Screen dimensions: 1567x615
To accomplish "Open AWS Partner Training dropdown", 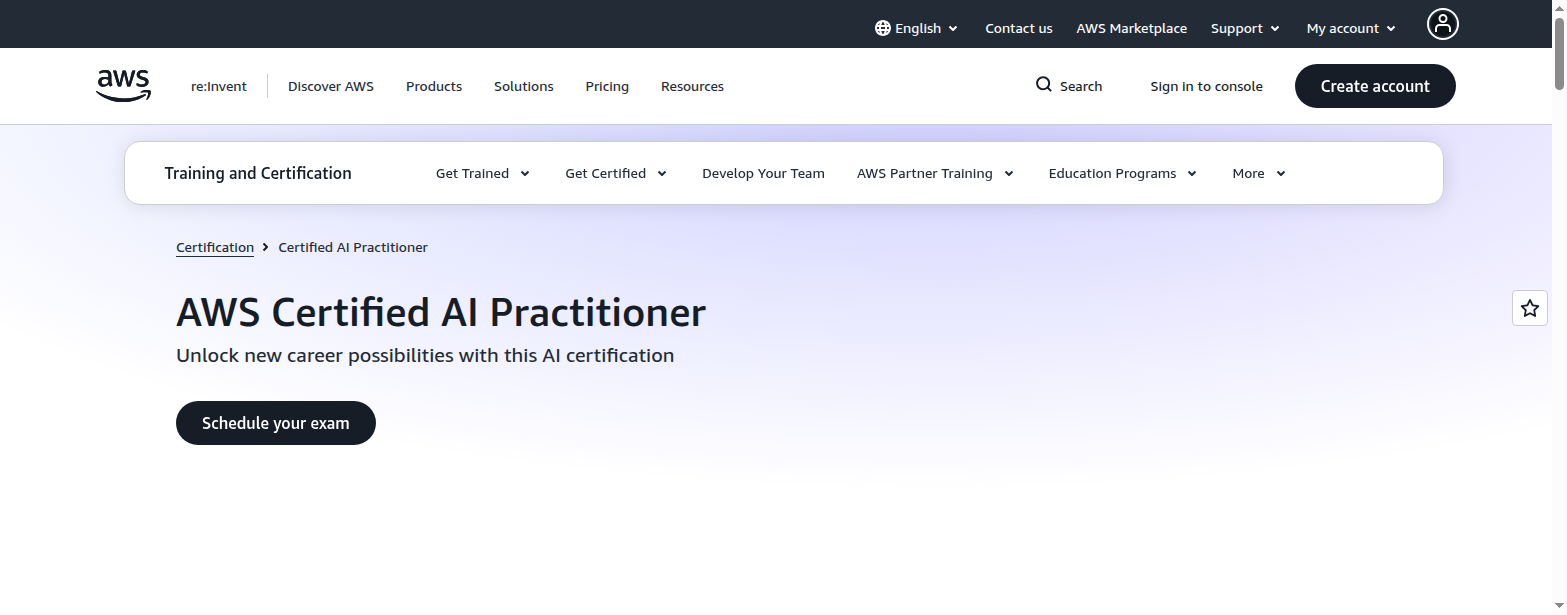I will [935, 173].
